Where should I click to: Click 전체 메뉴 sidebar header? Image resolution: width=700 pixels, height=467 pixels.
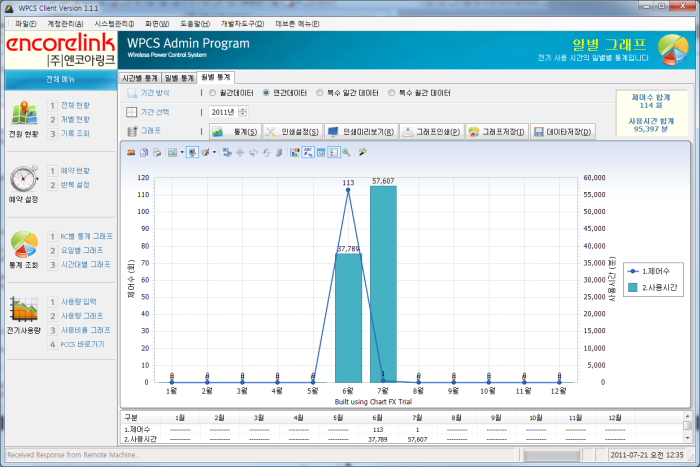[x=61, y=79]
